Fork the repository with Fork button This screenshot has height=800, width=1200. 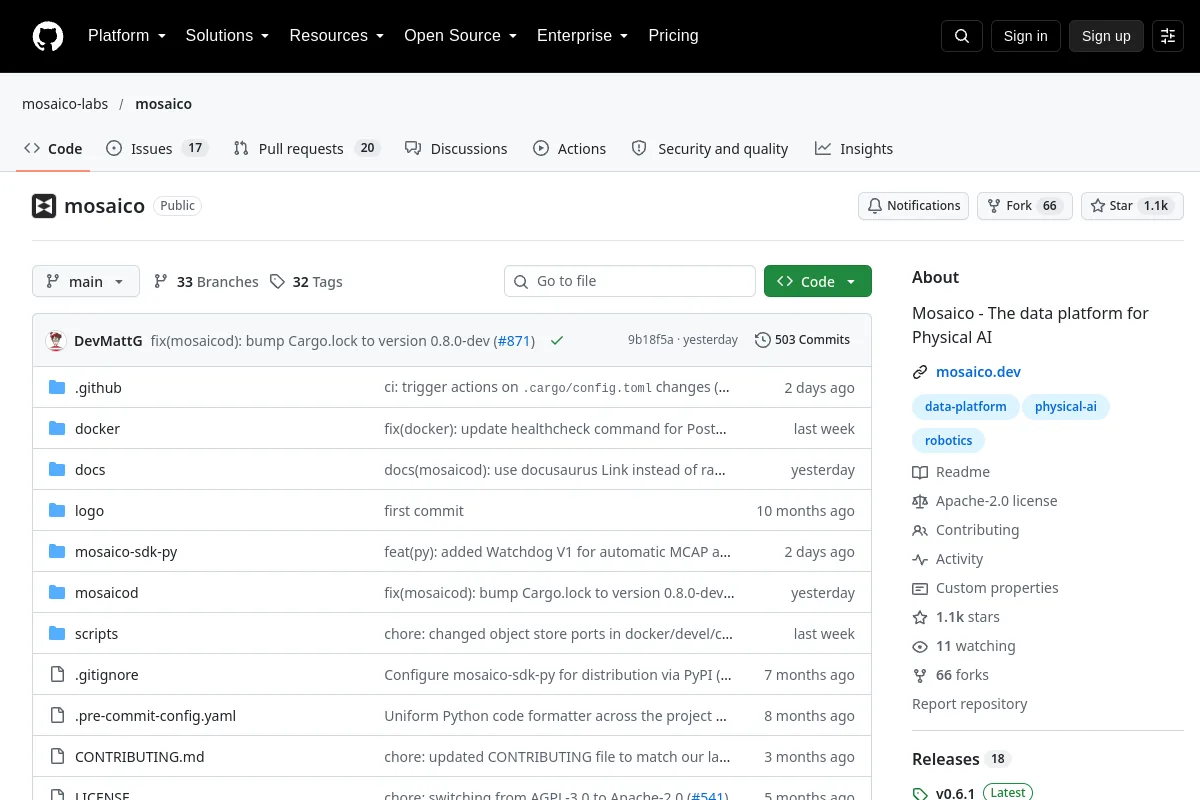pos(1024,206)
